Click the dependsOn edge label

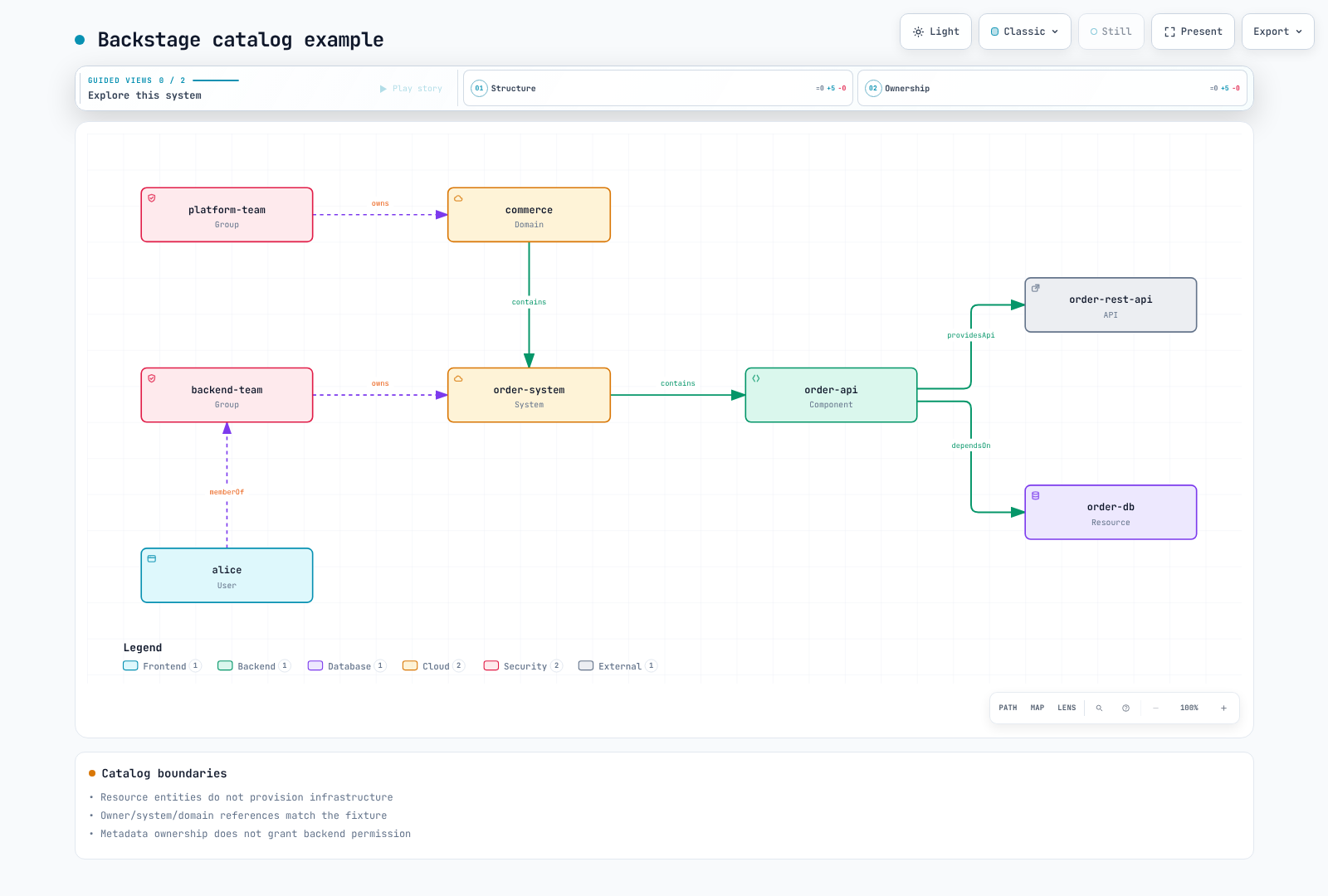[x=970, y=446]
